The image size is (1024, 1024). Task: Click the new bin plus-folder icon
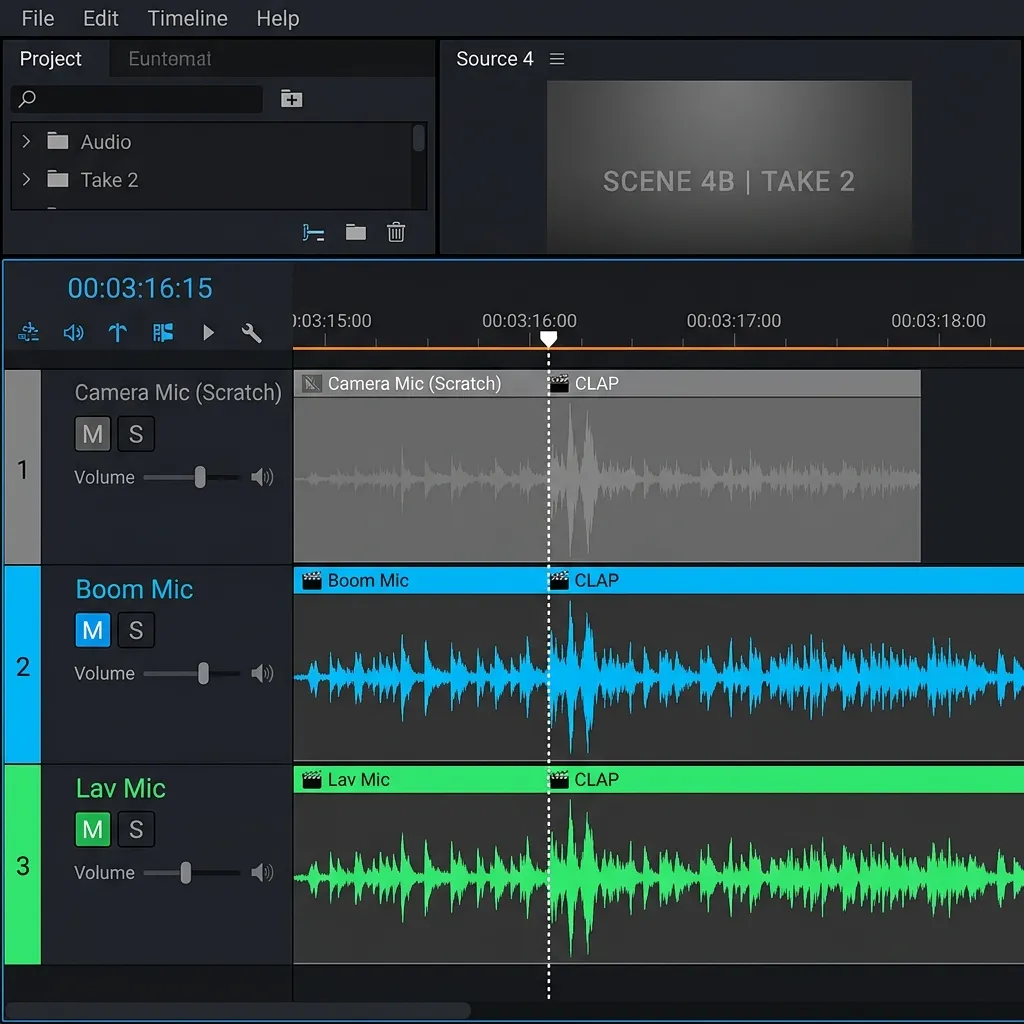[x=291, y=99]
